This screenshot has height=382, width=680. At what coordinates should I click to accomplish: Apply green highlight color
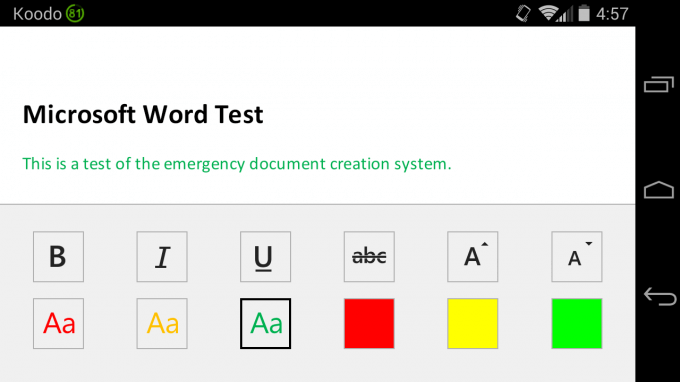point(577,323)
